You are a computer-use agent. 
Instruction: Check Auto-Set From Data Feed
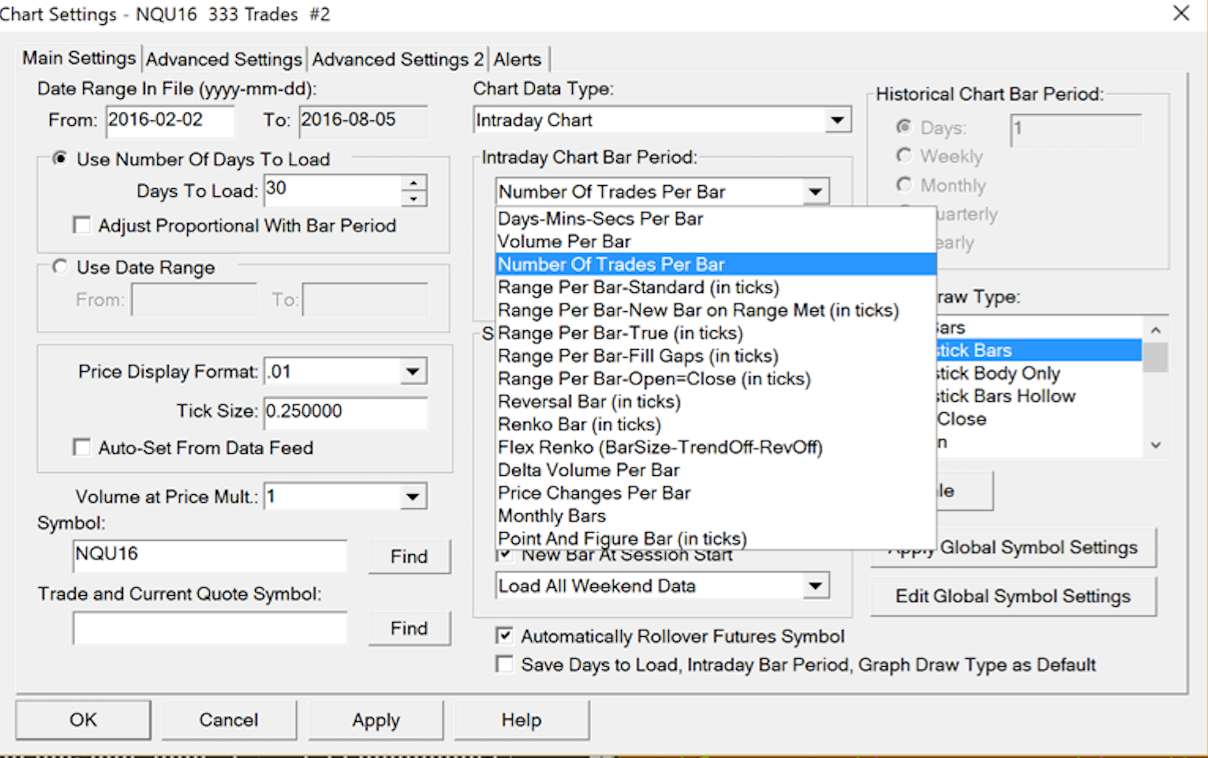(x=82, y=448)
